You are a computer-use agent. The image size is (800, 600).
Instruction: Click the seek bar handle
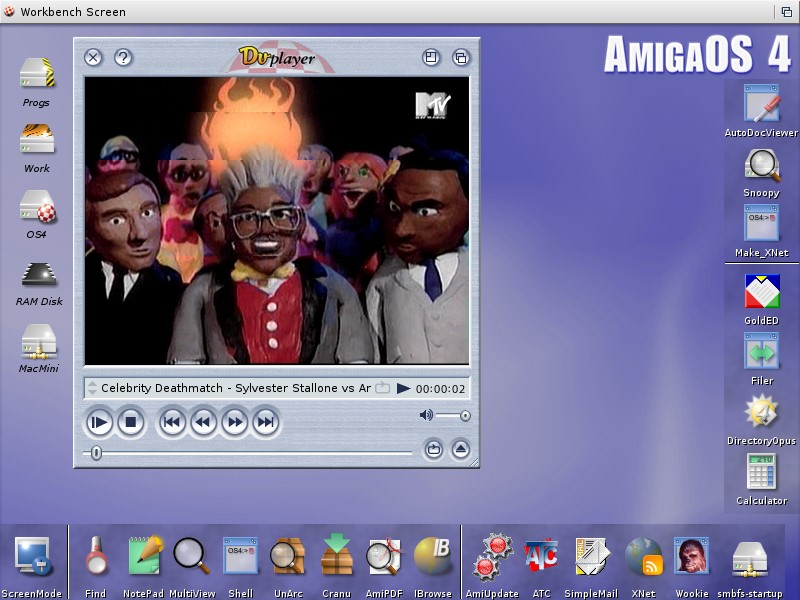[x=96, y=453]
